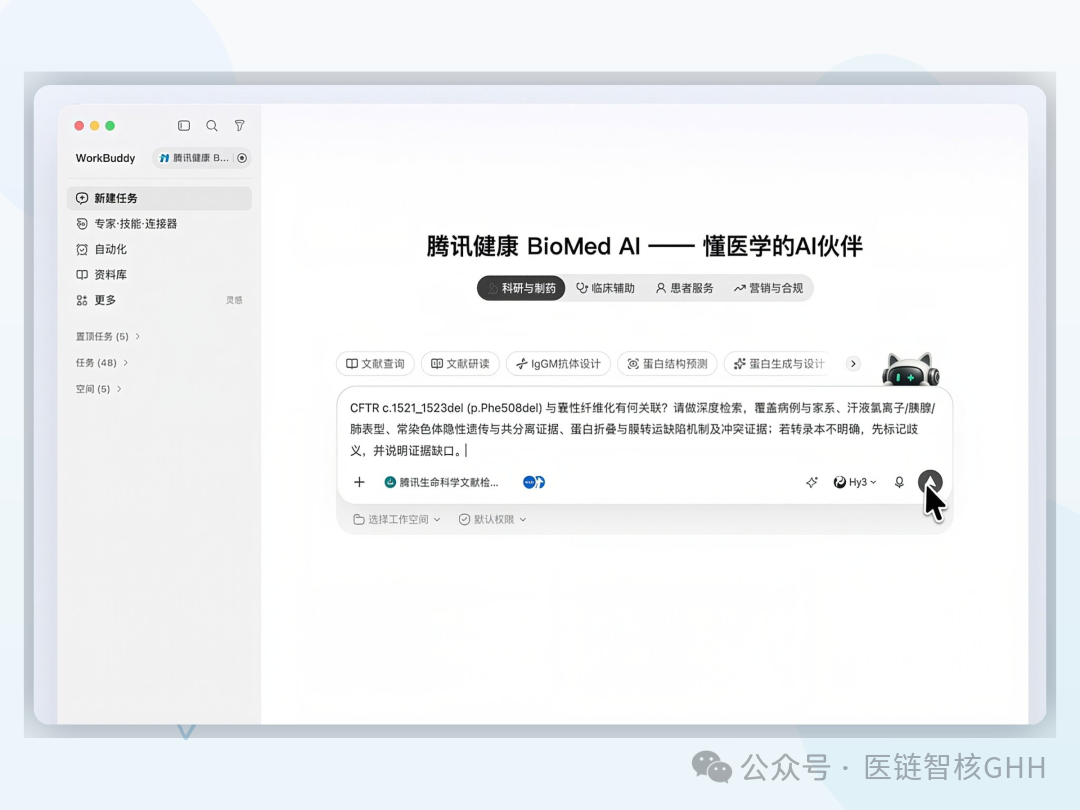1080x810 pixels.
Task: Select the 科研与制药 tab
Action: (521, 288)
